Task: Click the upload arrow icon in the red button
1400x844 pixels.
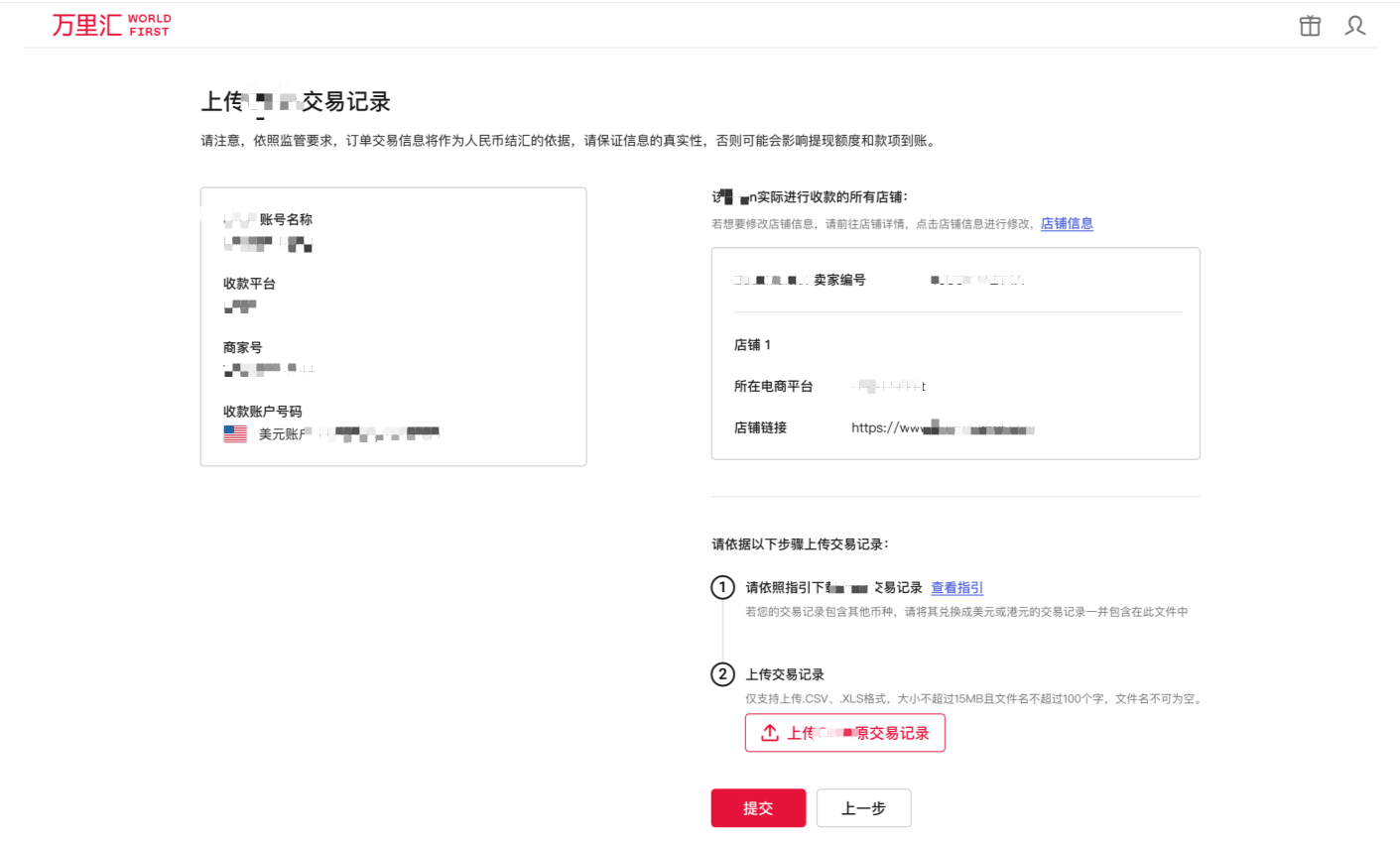Action: [768, 732]
